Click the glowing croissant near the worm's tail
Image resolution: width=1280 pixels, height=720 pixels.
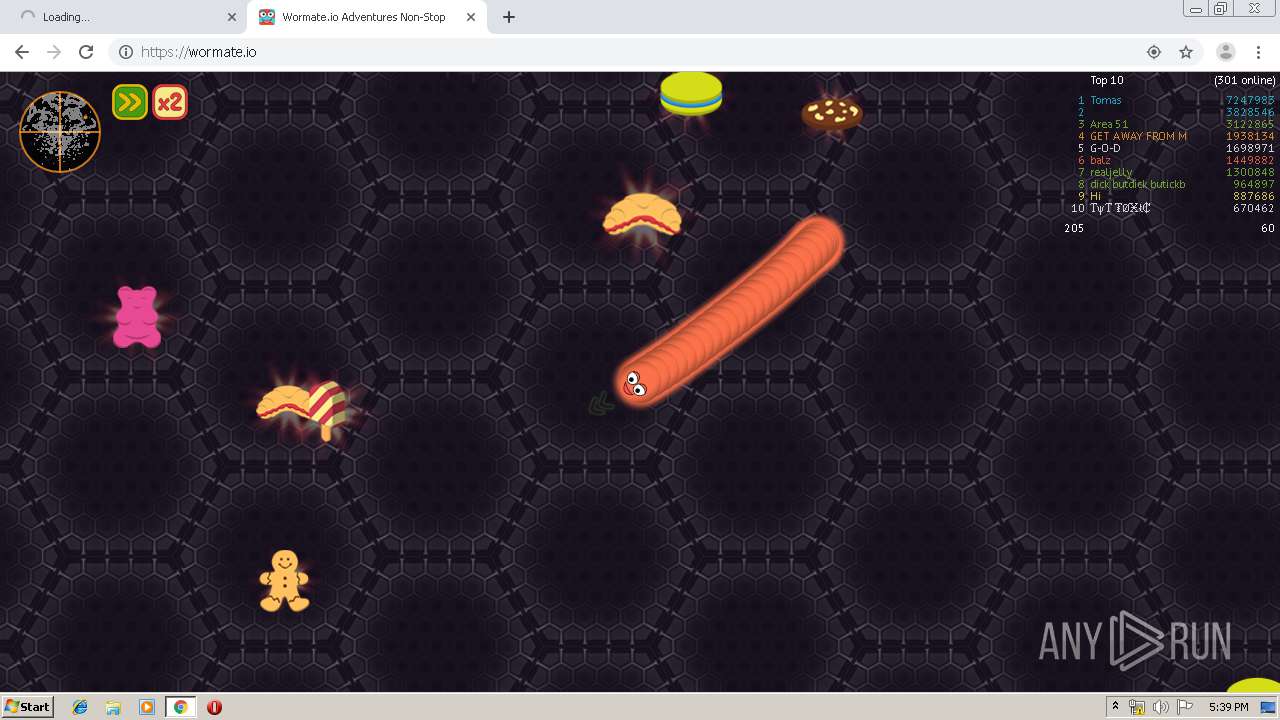coord(642,215)
